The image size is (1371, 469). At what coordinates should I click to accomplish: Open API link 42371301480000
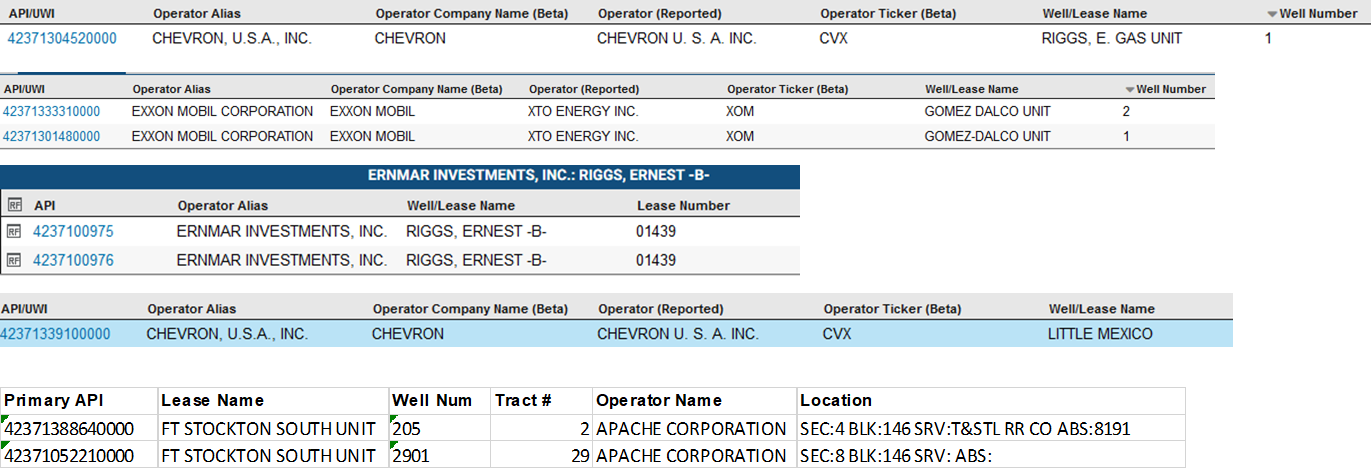pos(51,137)
